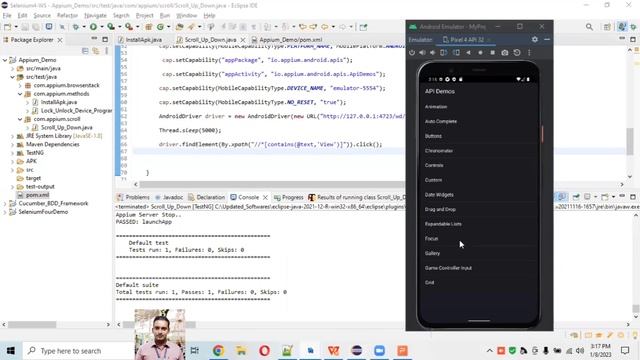Click Eclipse Debug bug icon
Viewport: 640px width, 360px height.
coord(76,27)
